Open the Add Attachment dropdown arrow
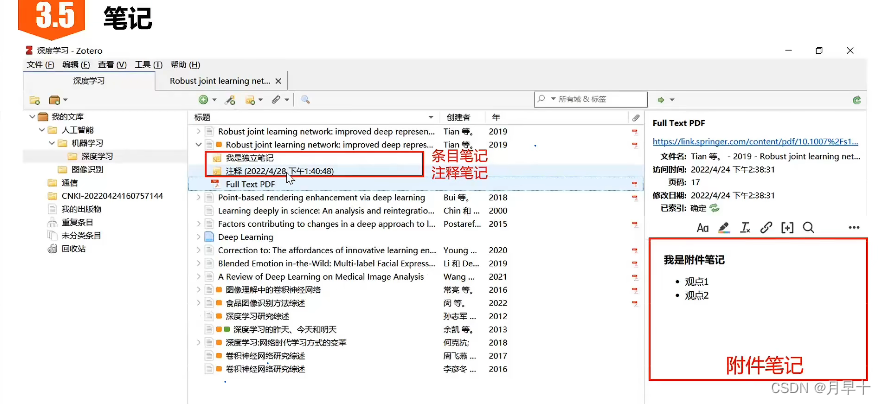 (287, 100)
